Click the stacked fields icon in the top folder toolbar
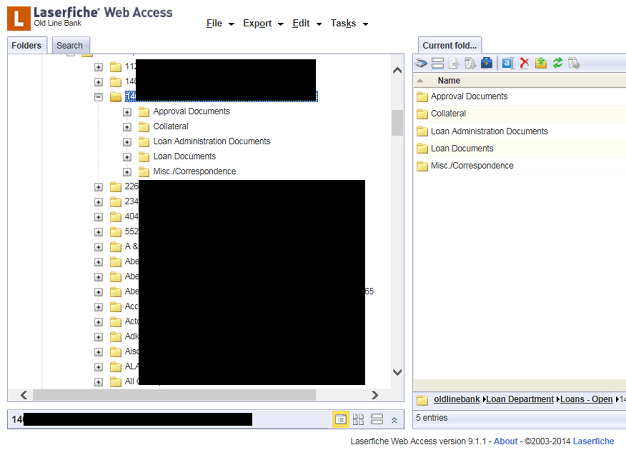This screenshot has height=450, width=626. pos(438,63)
